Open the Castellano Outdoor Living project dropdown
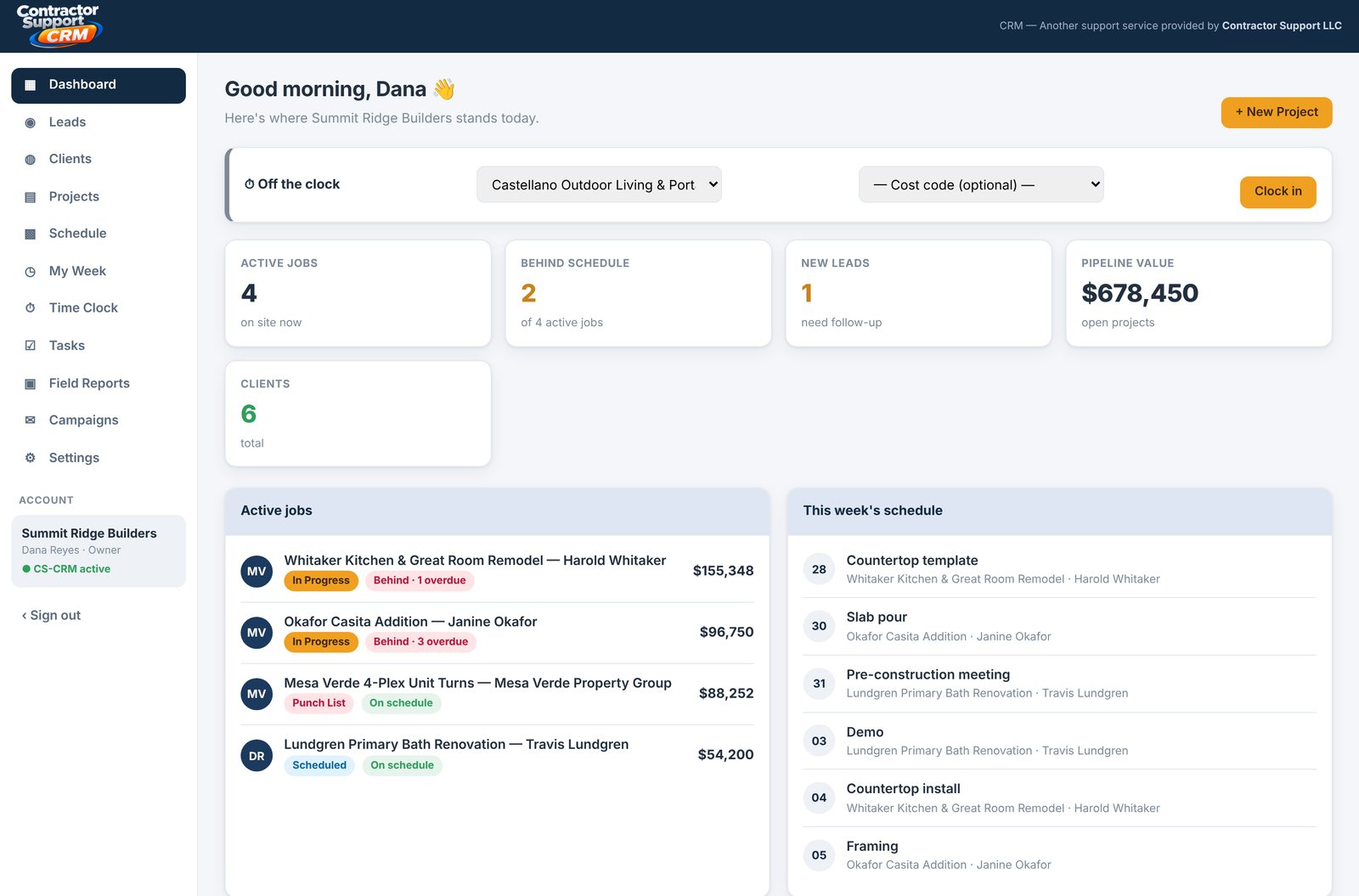The height and width of the screenshot is (896, 1359). (x=599, y=184)
